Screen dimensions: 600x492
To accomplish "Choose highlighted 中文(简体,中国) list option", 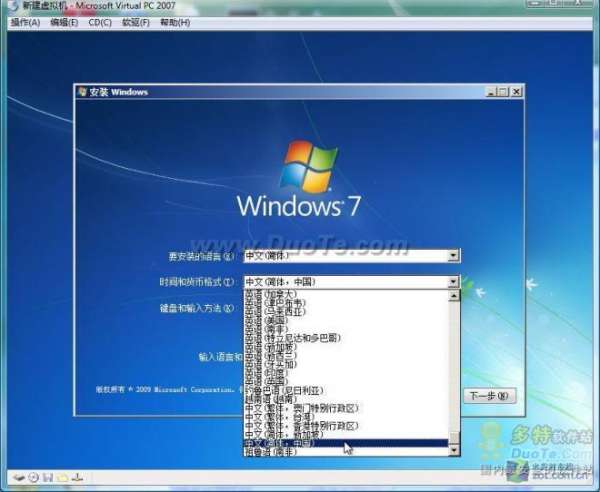I will 346,443.
